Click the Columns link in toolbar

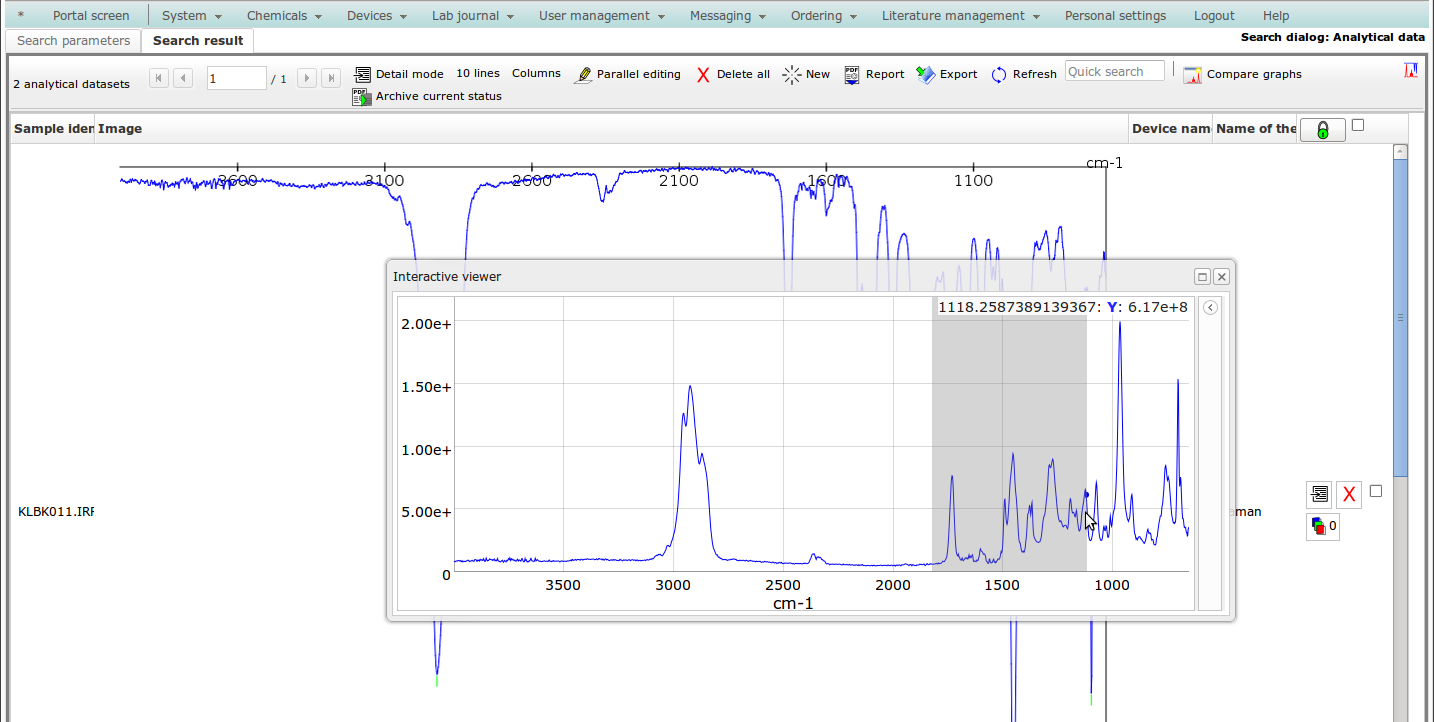[x=536, y=74]
